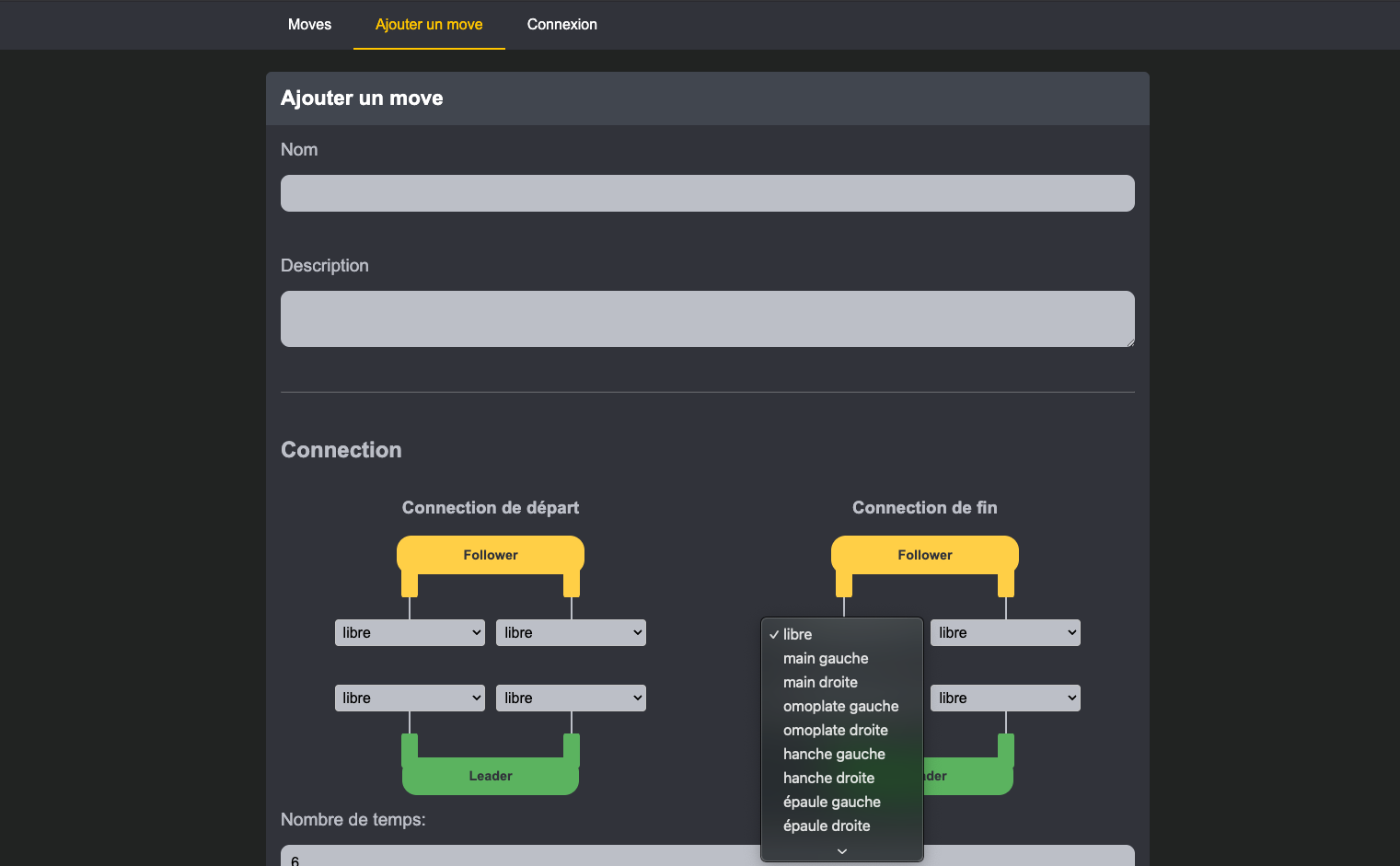Image resolution: width=1400 pixels, height=866 pixels.
Task: Expand the start connection follower right 'libre' dropdown
Action: (571, 632)
